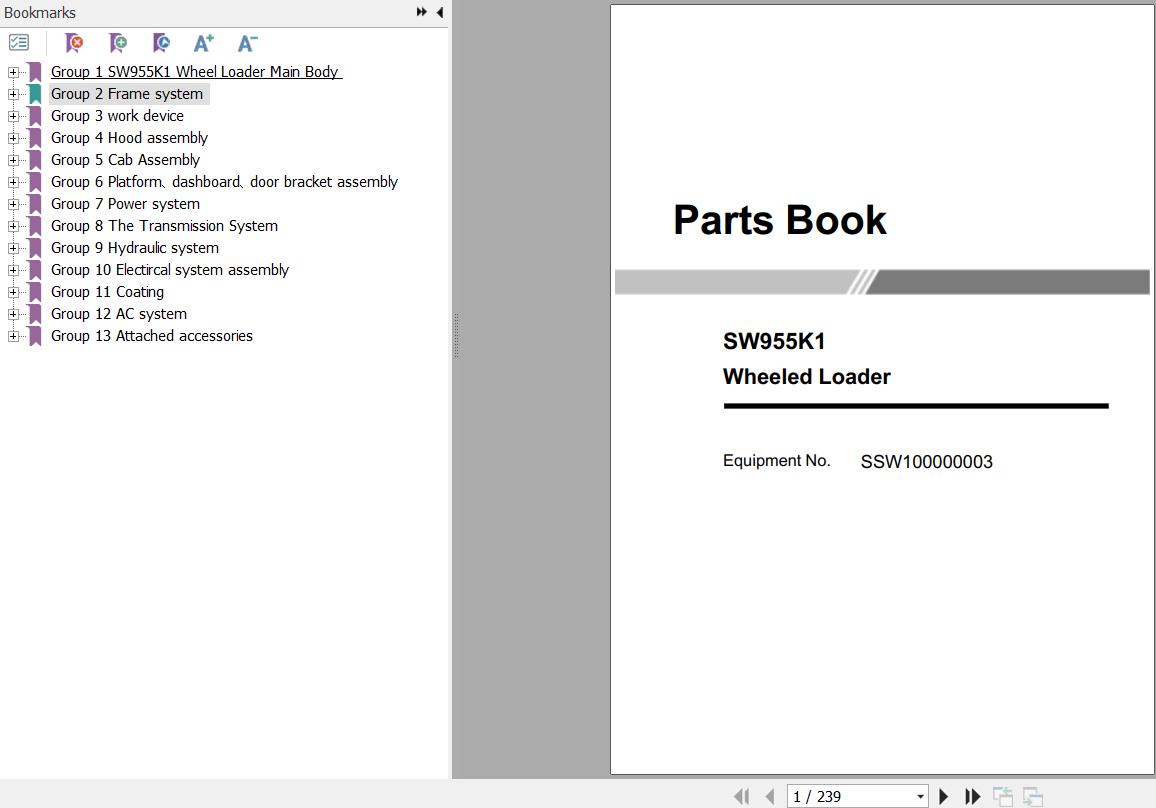1156x808 pixels.
Task: Jump to the last page
Action: [972, 796]
